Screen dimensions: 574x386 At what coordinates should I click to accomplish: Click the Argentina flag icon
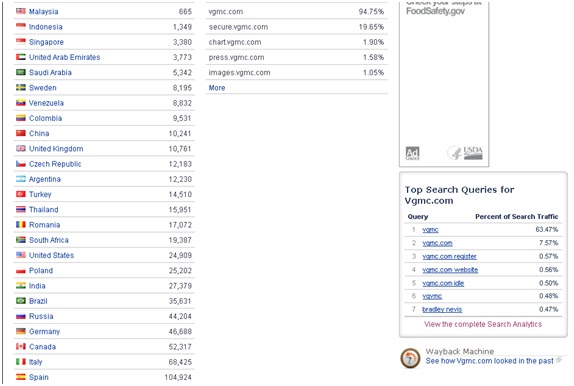click(x=21, y=179)
